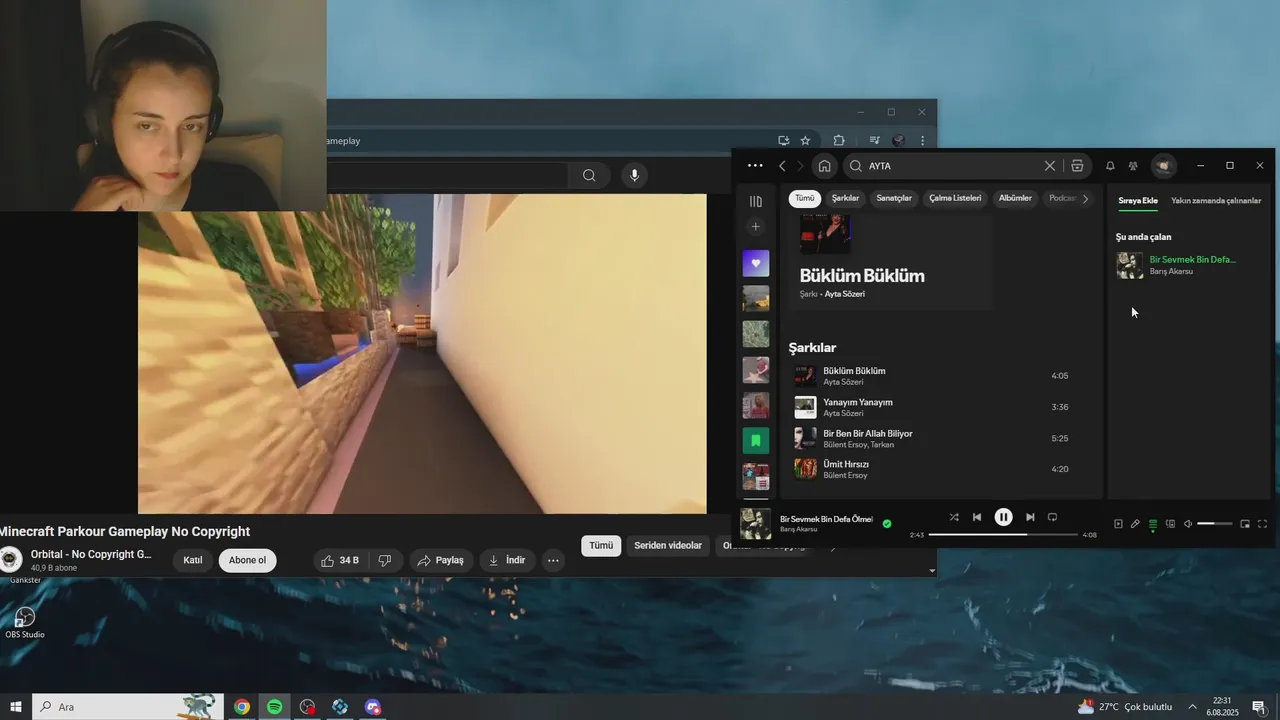Open Spotify from Windows taskbar

pos(274,707)
